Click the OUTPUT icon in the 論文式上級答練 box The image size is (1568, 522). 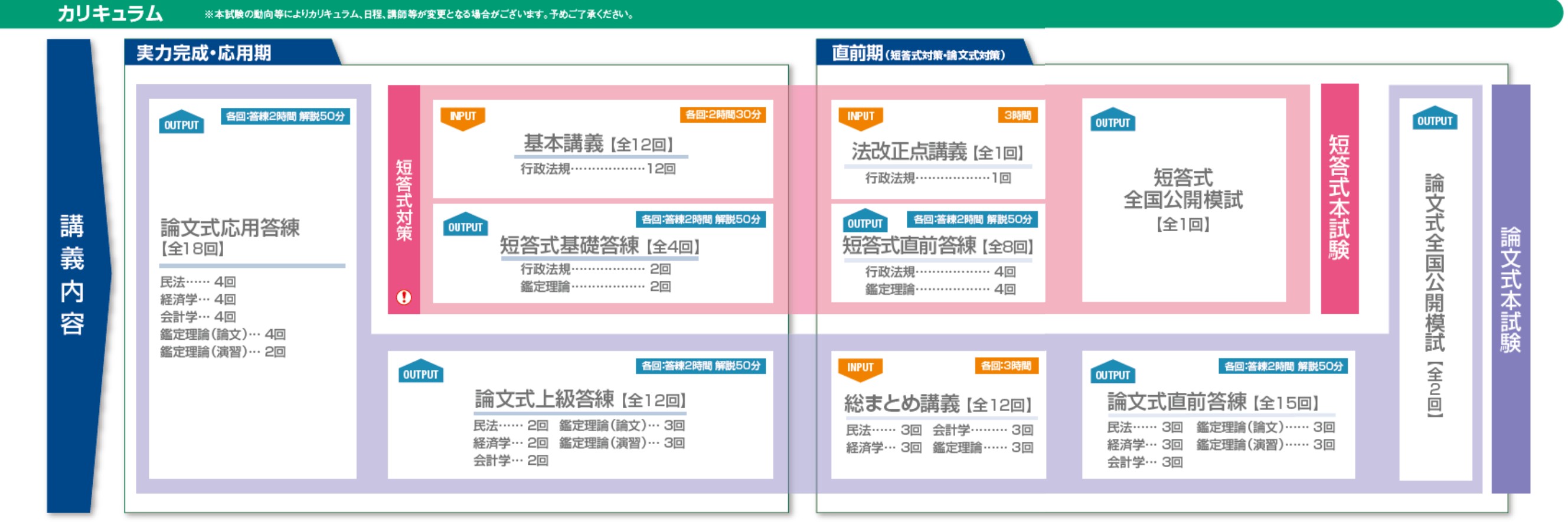[420, 372]
